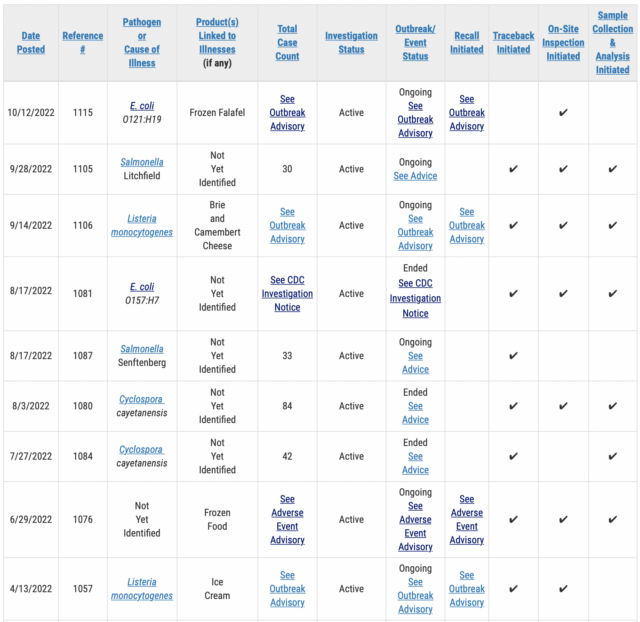Select the Total Case Count header link

(287, 42)
